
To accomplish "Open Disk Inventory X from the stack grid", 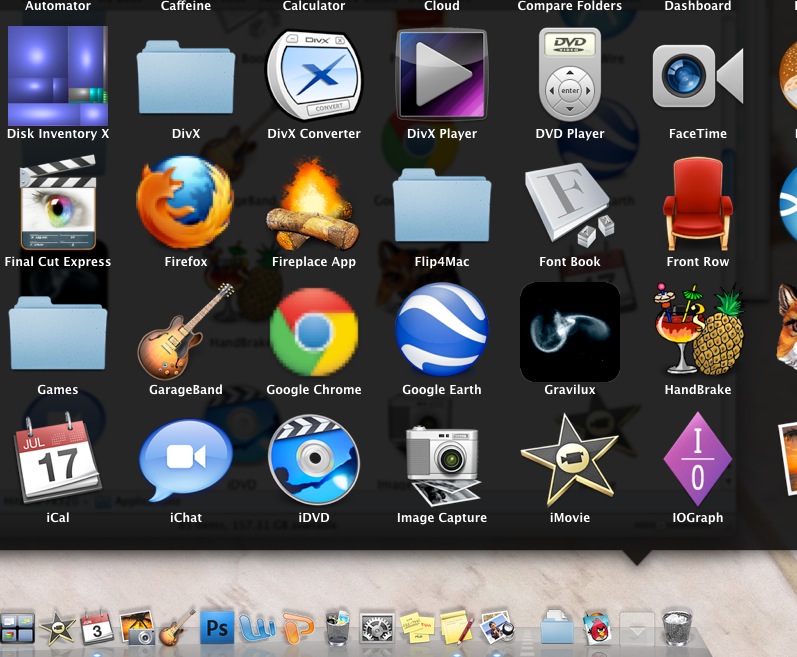I will click(57, 76).
